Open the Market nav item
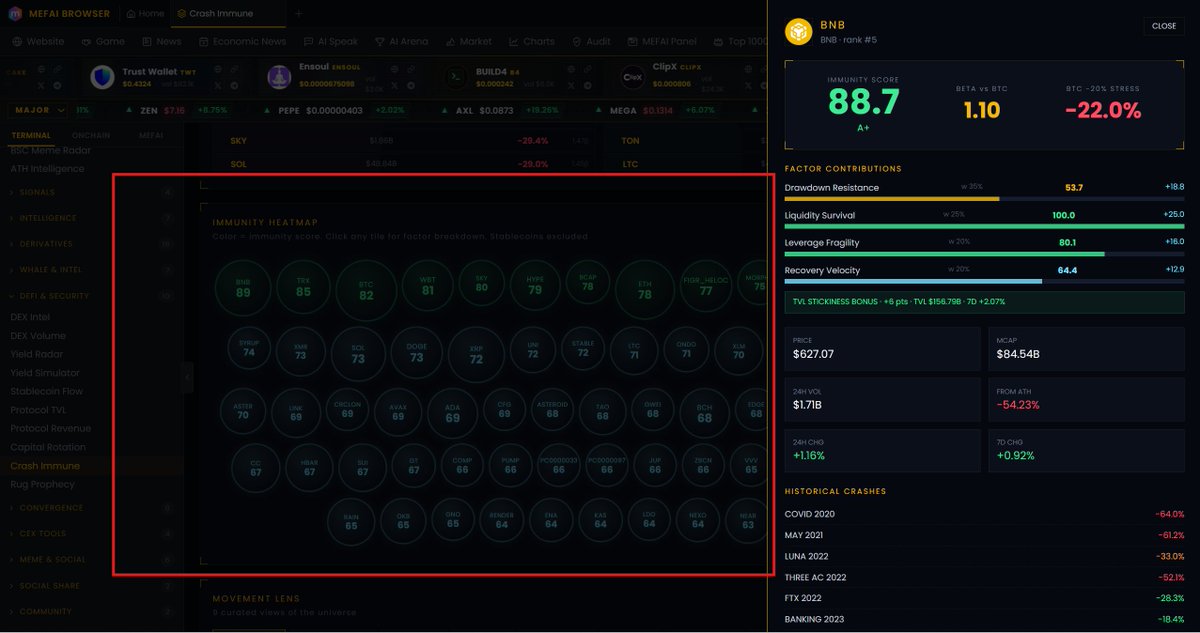 (x=468, y=42)
